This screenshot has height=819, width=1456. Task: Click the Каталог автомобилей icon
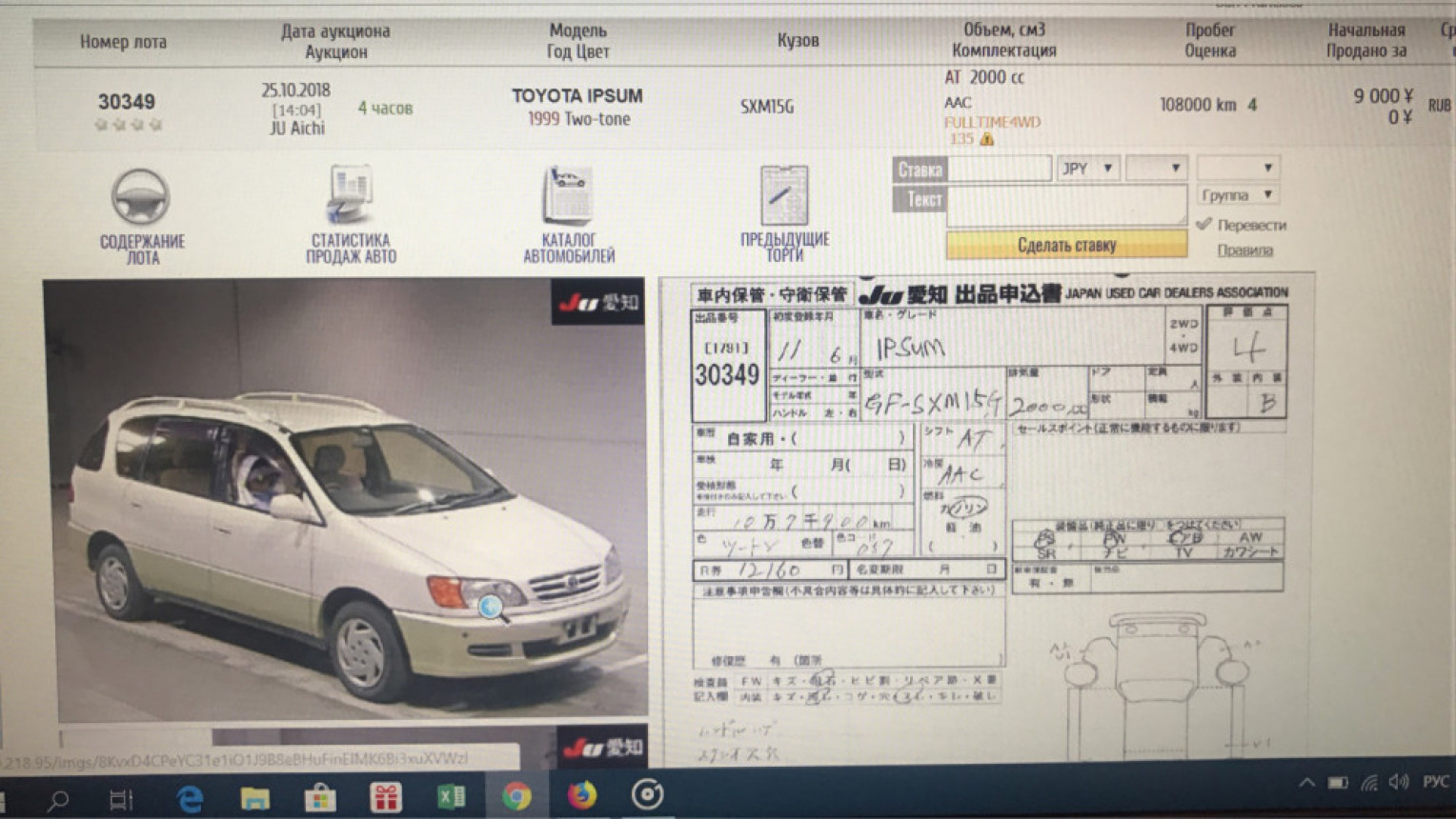click(x=568, y=195)
